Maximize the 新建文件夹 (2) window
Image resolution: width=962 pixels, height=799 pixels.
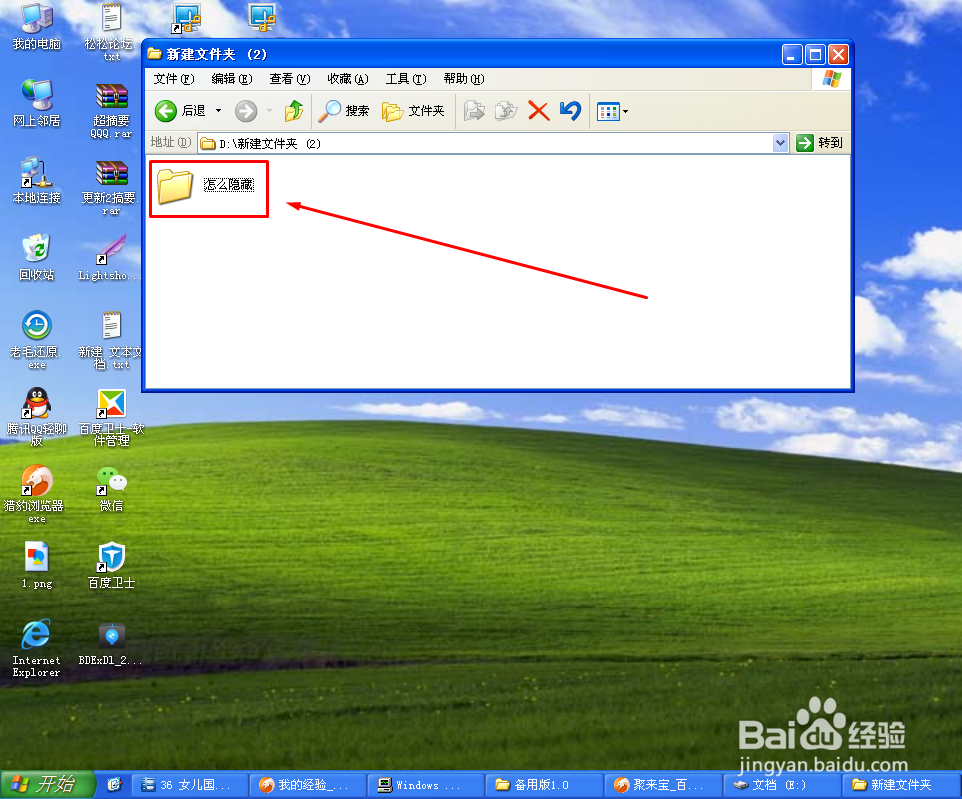click(815, 55)
